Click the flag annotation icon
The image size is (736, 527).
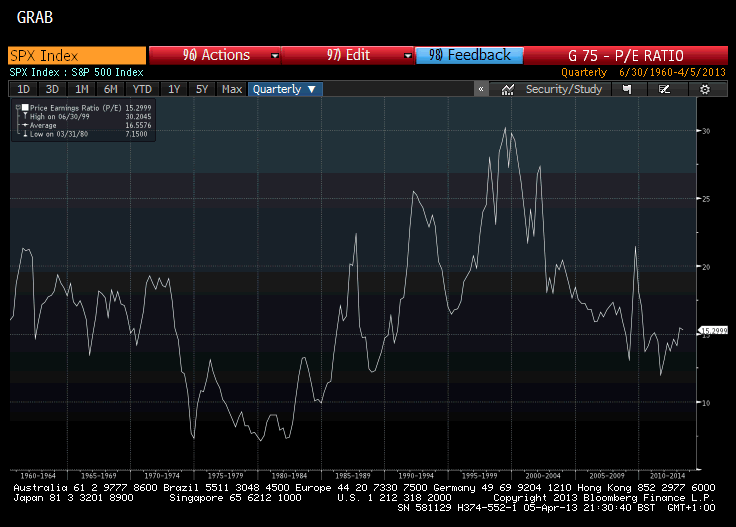click(627, 89)
